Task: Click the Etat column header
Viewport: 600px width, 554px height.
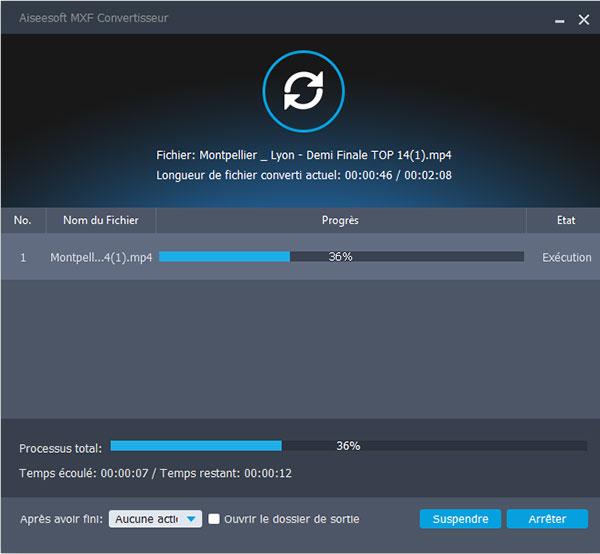Action: 565,220
